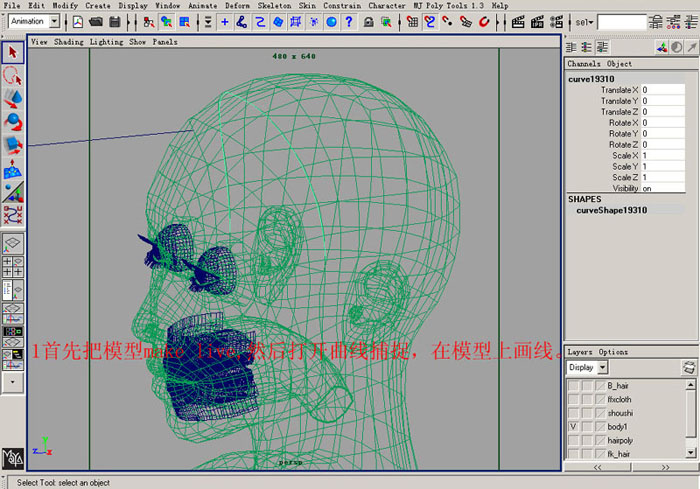Click the Save Scene disk icon
700x489 pixels.
pyautogui.click(x=115, y=22)
